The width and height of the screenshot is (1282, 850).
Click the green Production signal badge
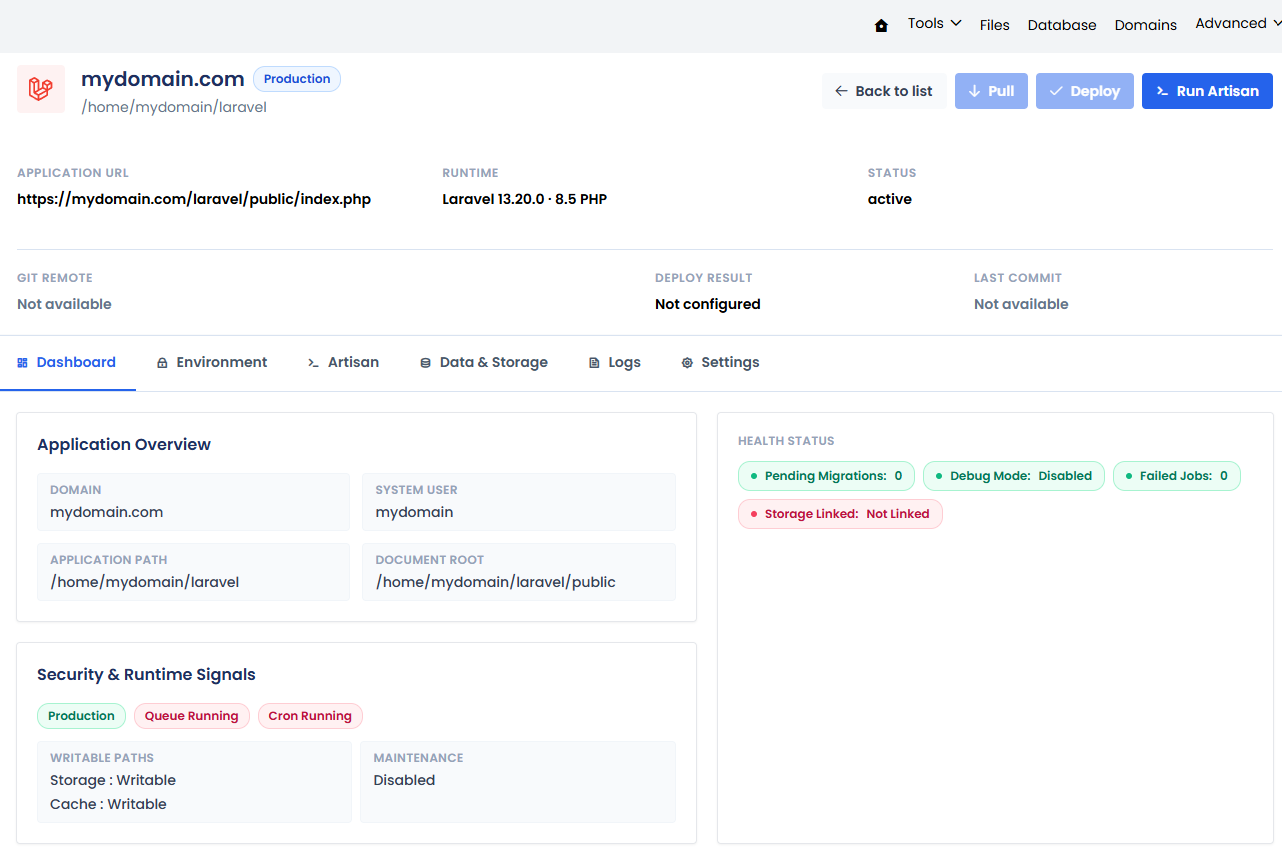[82, 716]
